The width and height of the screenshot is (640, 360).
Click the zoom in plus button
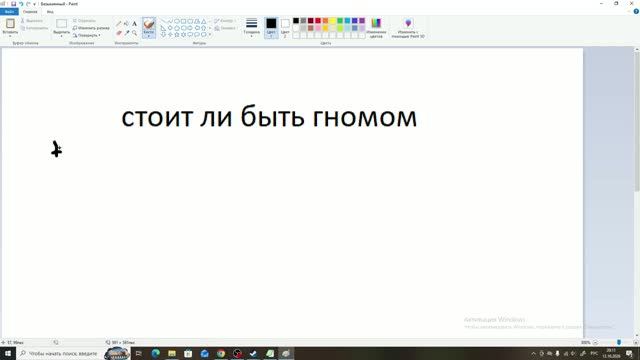[636, 342]
